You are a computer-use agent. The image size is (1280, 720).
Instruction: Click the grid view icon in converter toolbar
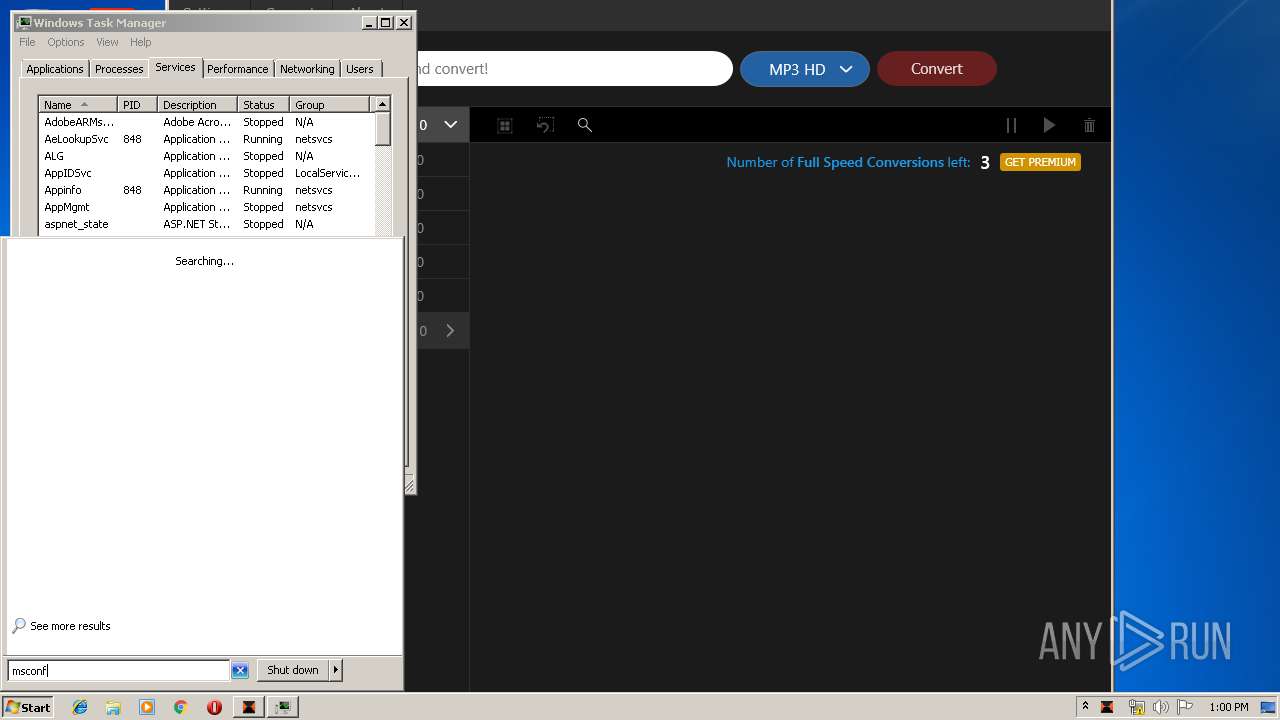pyautogui.click(x=505, y=125)
